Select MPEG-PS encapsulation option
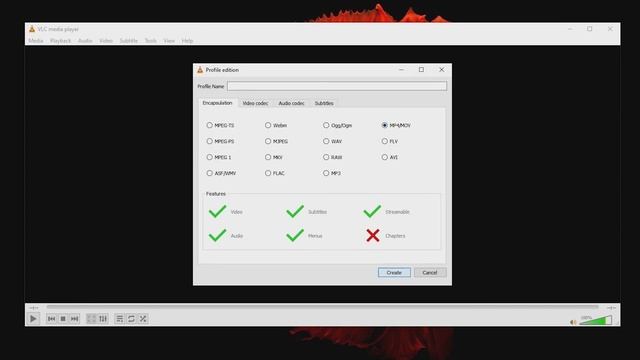The width and height of the screenshot is (640, 360). [x=220, y=141]
